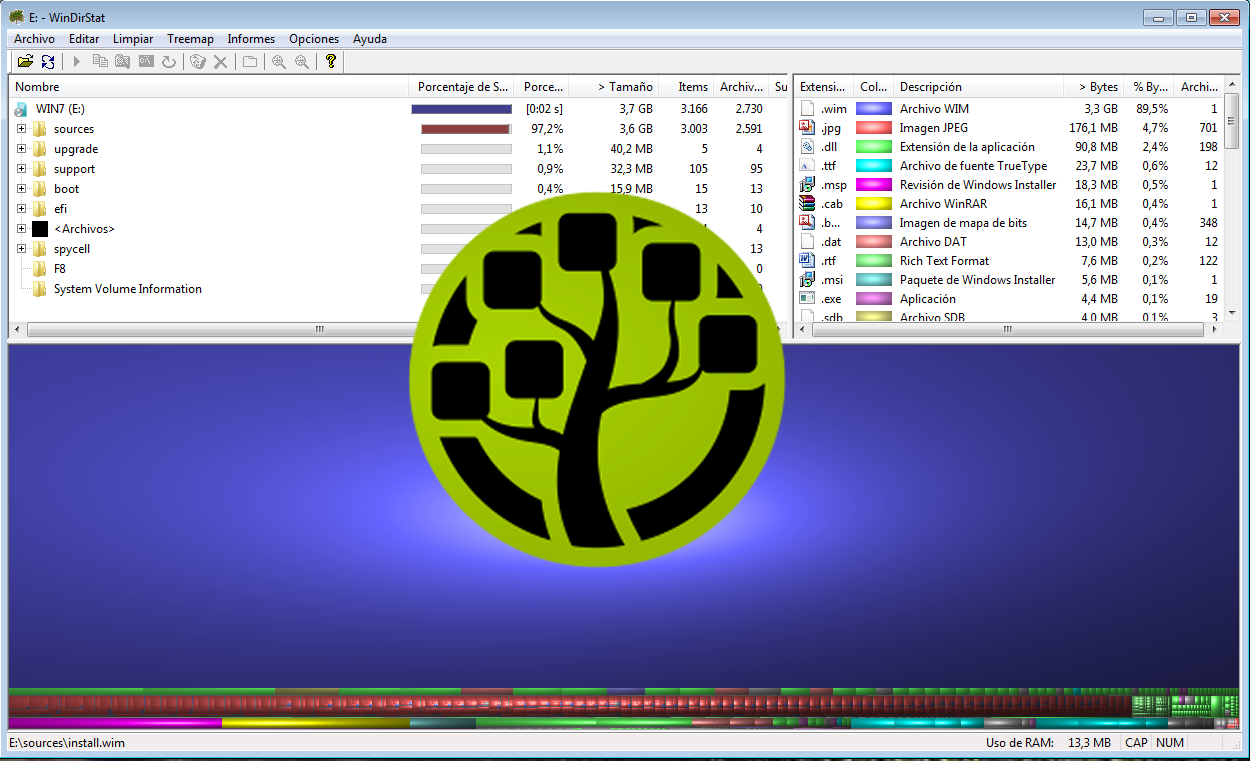
Task: Expand the sources folder tree node
Action: [21, 129]
